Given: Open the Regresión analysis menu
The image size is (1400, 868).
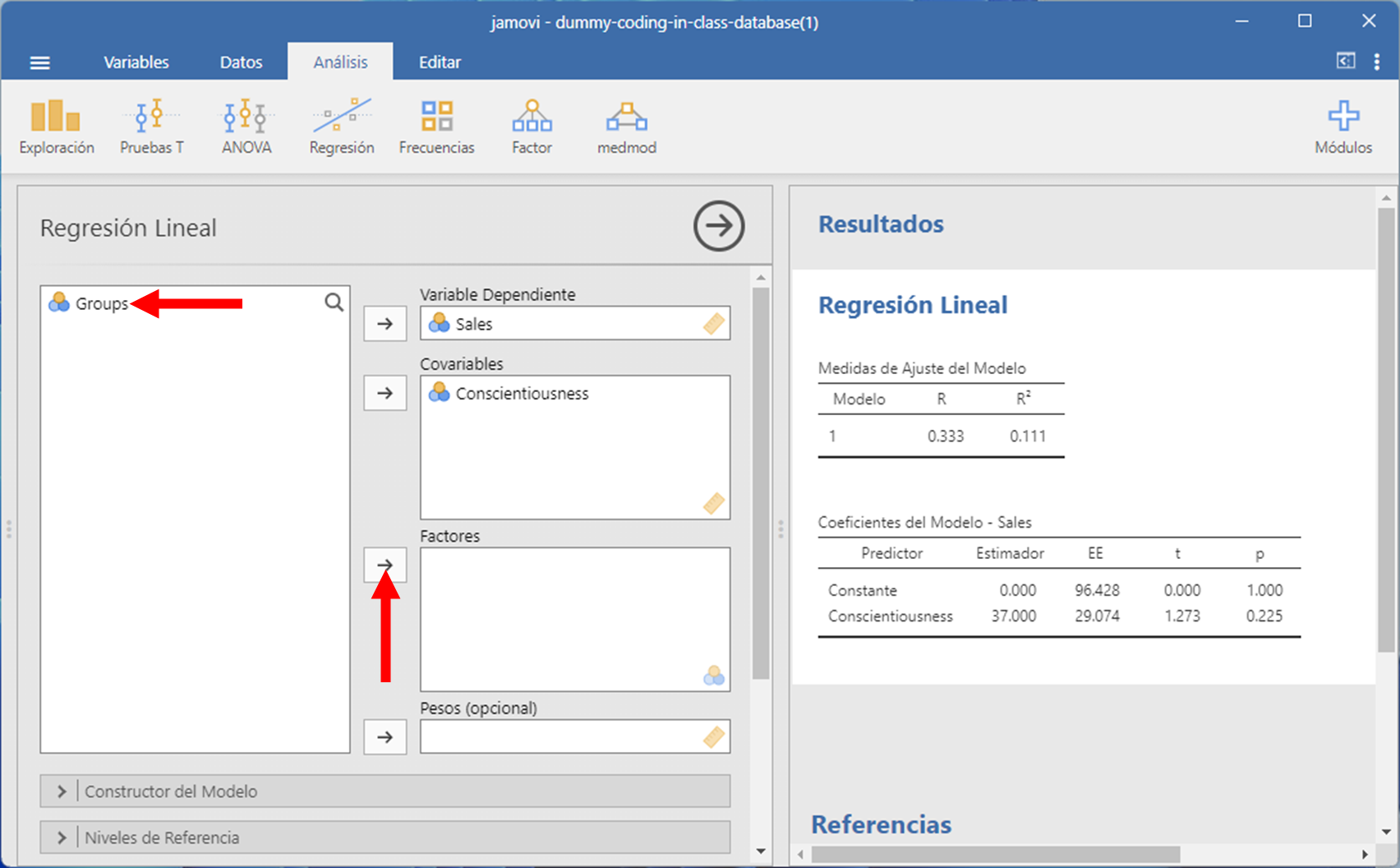Looking at the screenshot, I should coord(342,127).
